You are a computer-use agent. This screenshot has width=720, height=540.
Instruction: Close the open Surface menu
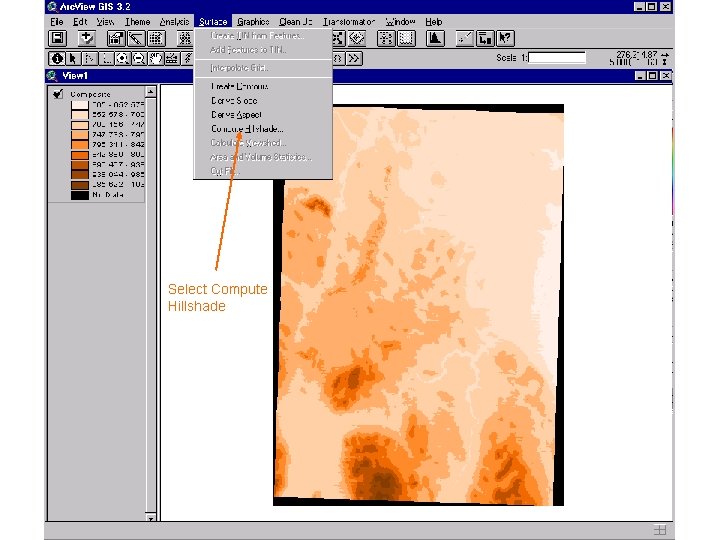pos(213,22)
